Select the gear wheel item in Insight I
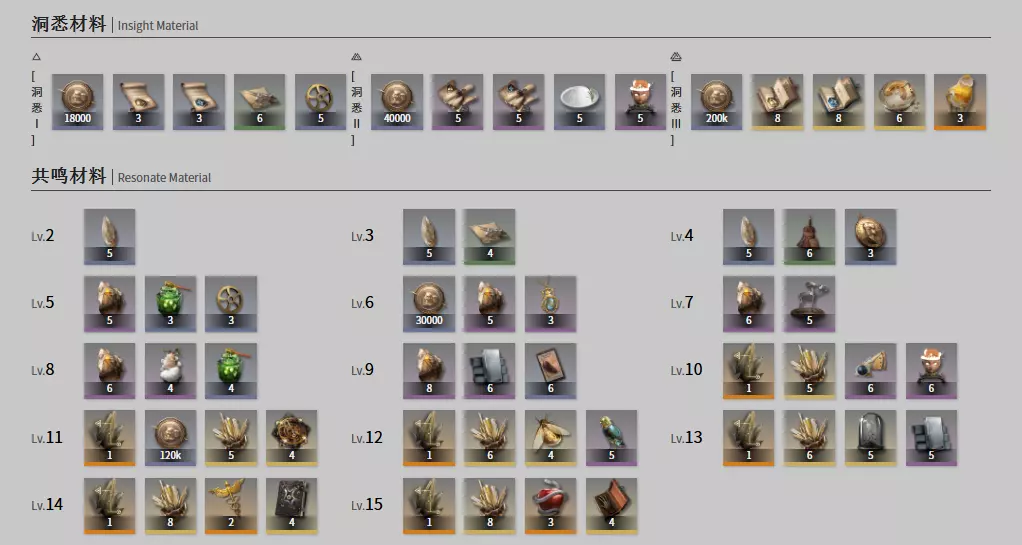This screenshot has width=1022, height=545. (320, 102)
